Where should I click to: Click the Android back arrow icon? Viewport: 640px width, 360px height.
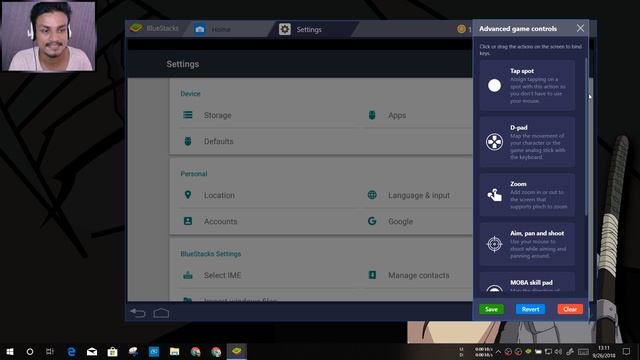138,313
